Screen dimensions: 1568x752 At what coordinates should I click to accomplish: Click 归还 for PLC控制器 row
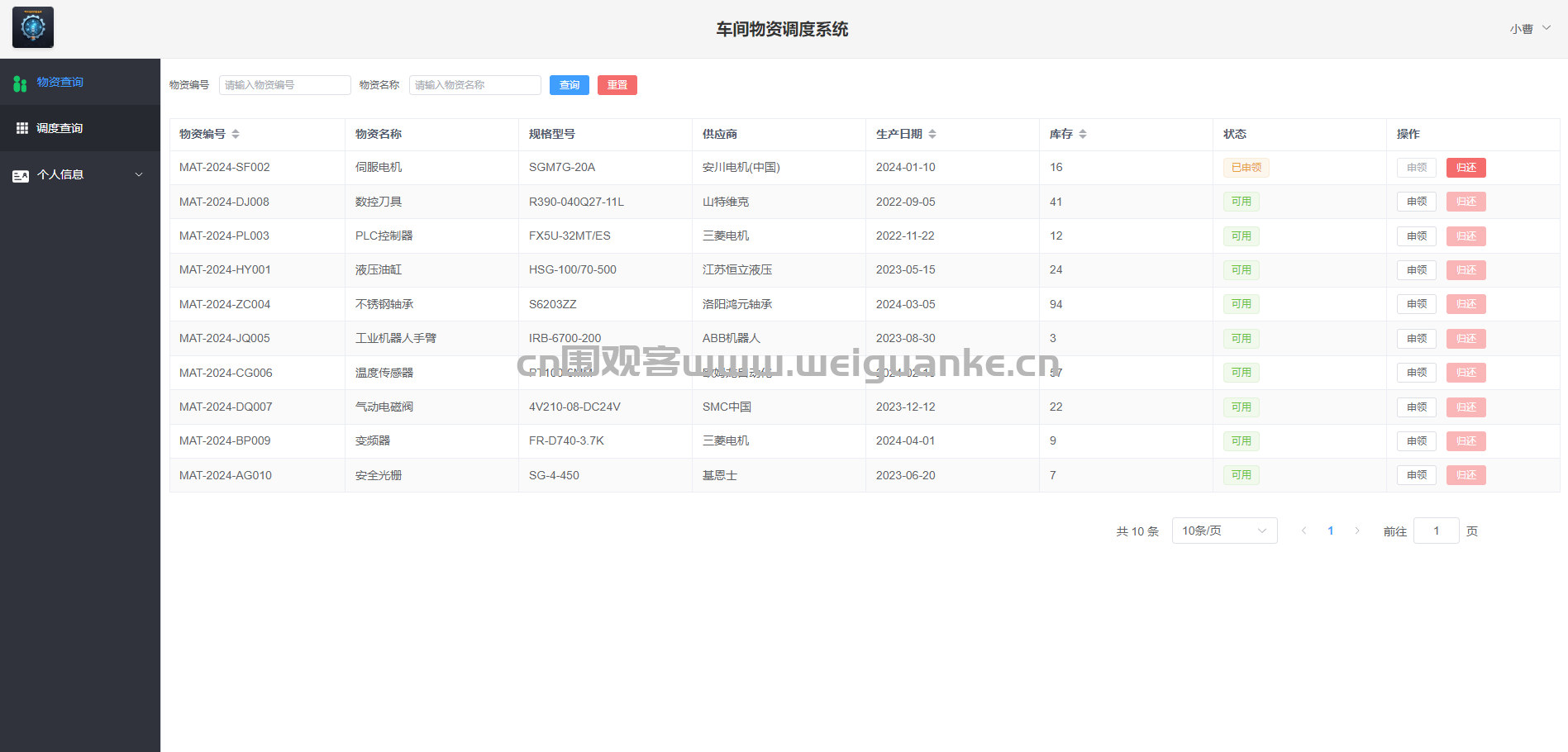point(1466,236)
